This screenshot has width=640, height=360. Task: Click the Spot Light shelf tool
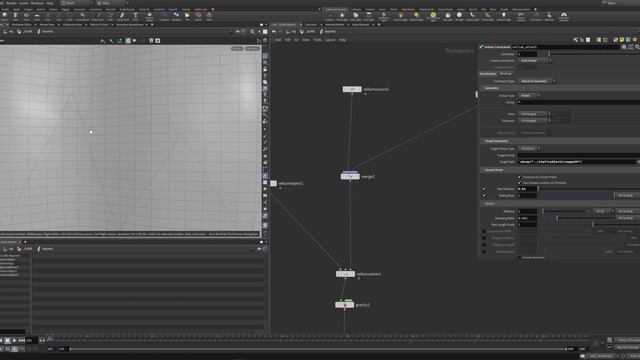tap(356, 16)
